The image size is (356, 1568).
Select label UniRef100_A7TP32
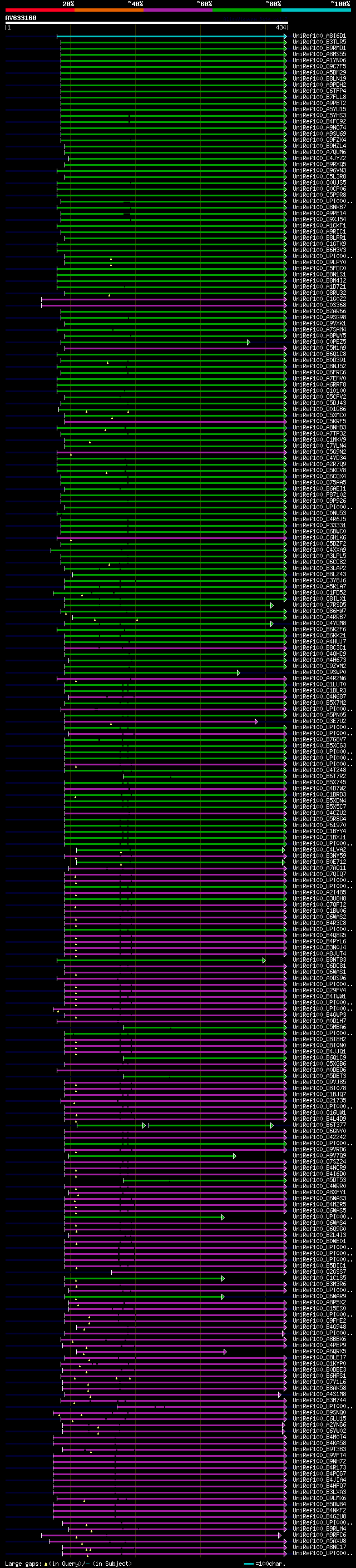pyautogui.click(x=319, y=433)
